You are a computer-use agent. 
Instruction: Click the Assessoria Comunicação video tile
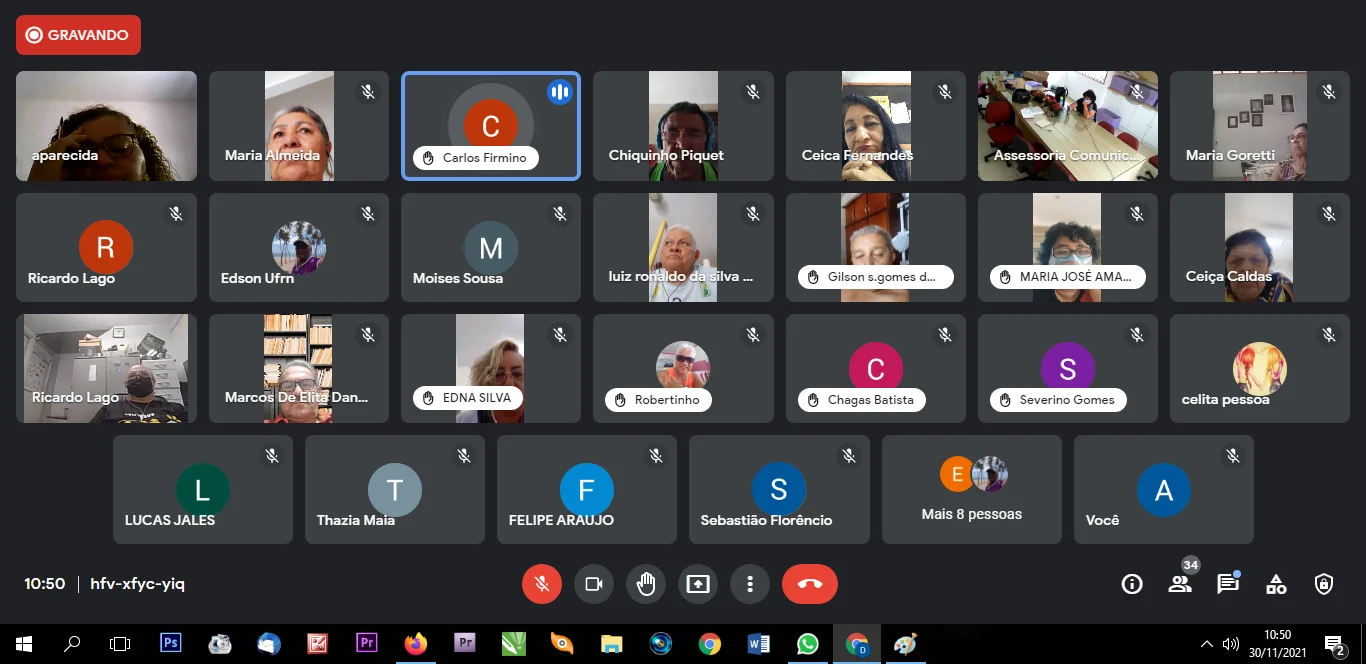tap(1067, 126)
